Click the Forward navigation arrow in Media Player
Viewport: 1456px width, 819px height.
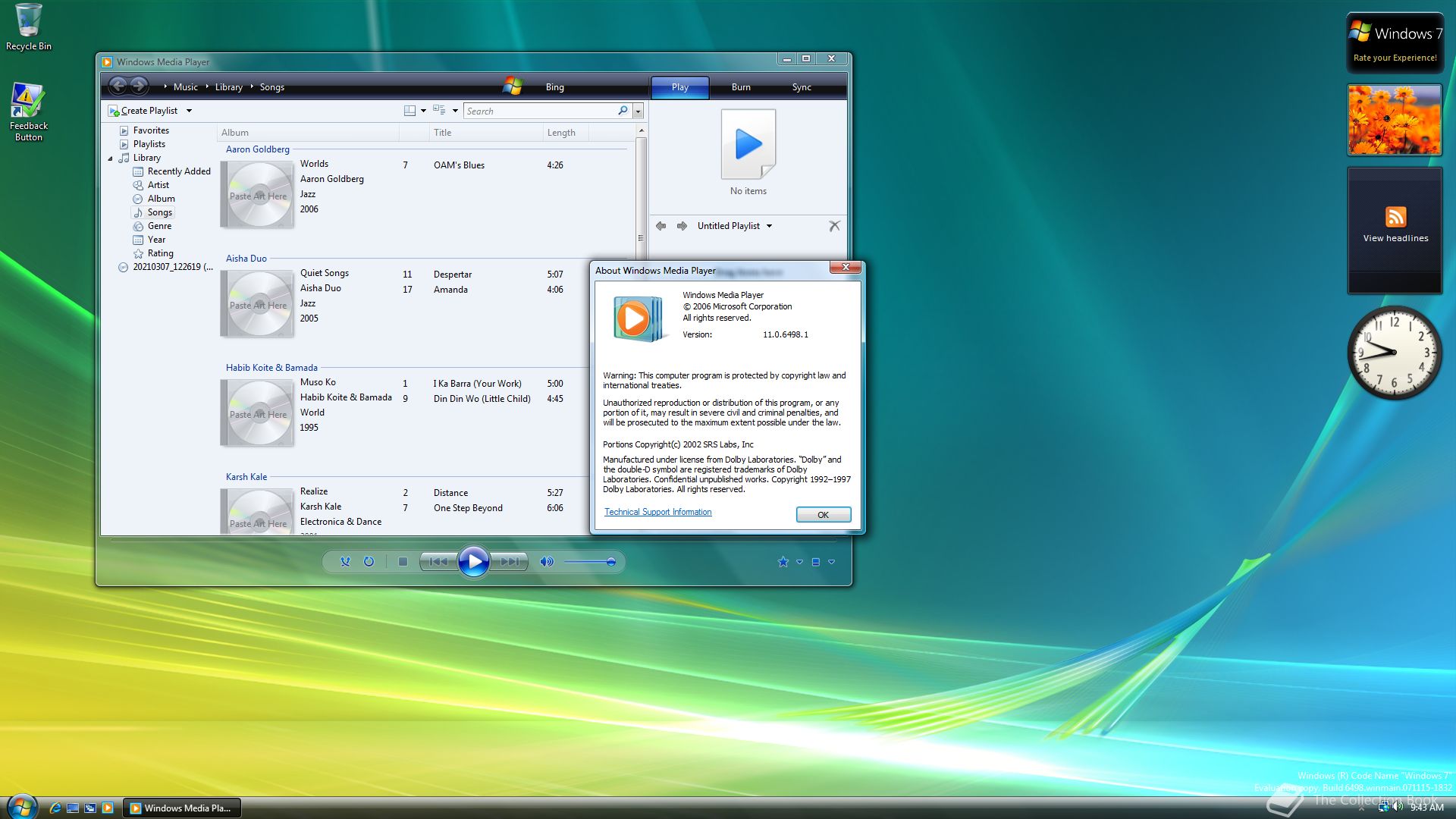pyautogui.click(x=139, y=86)
